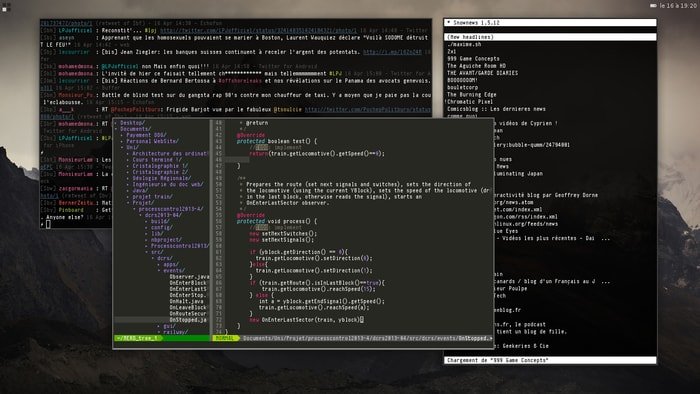This screenshot has height=394, width=700.
Task: Expand the Personal WebSite/ folder
Action: [x=152, y=141]
